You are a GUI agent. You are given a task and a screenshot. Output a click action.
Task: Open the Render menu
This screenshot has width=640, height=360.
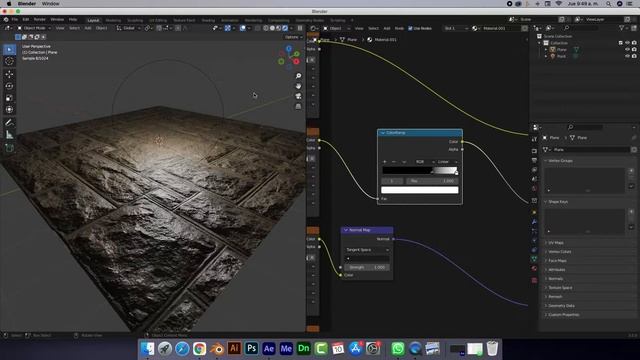(x=40, y=20)
